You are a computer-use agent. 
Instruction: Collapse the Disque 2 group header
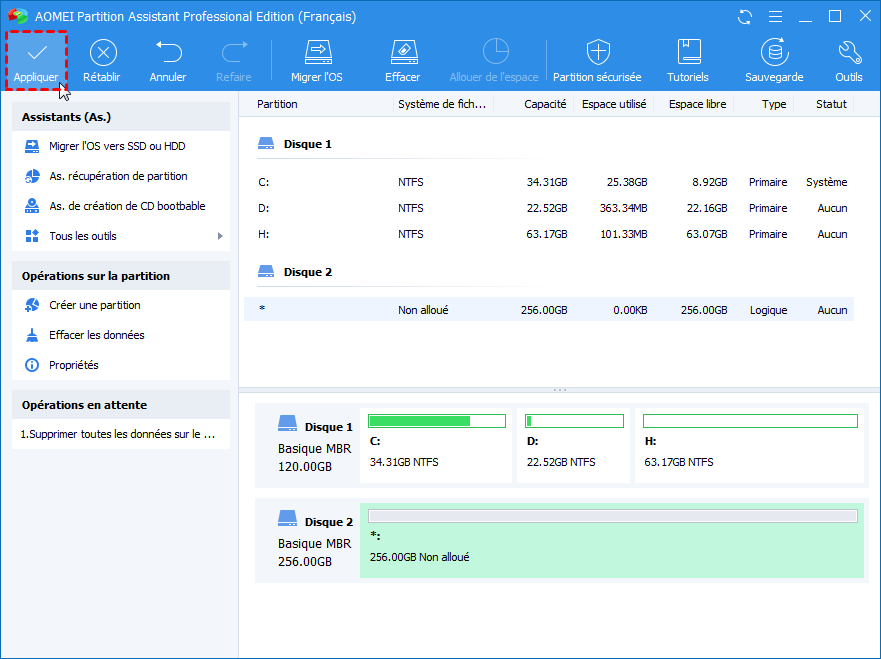point(308,272)
